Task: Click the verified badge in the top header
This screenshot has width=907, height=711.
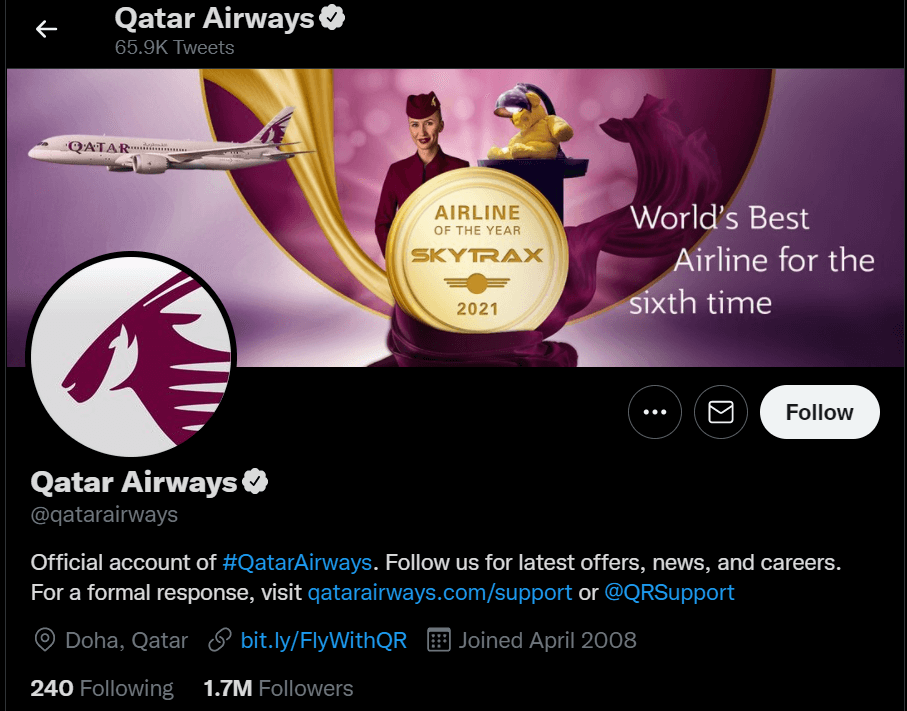Action: tap(332, 17)
